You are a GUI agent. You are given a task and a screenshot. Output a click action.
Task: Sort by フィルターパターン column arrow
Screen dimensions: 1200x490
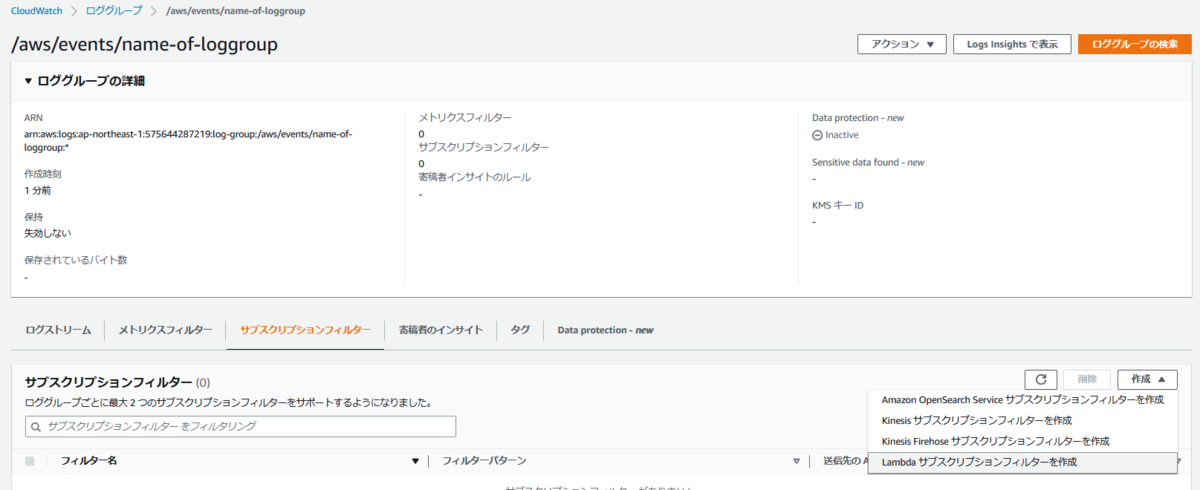click(797, 461)
